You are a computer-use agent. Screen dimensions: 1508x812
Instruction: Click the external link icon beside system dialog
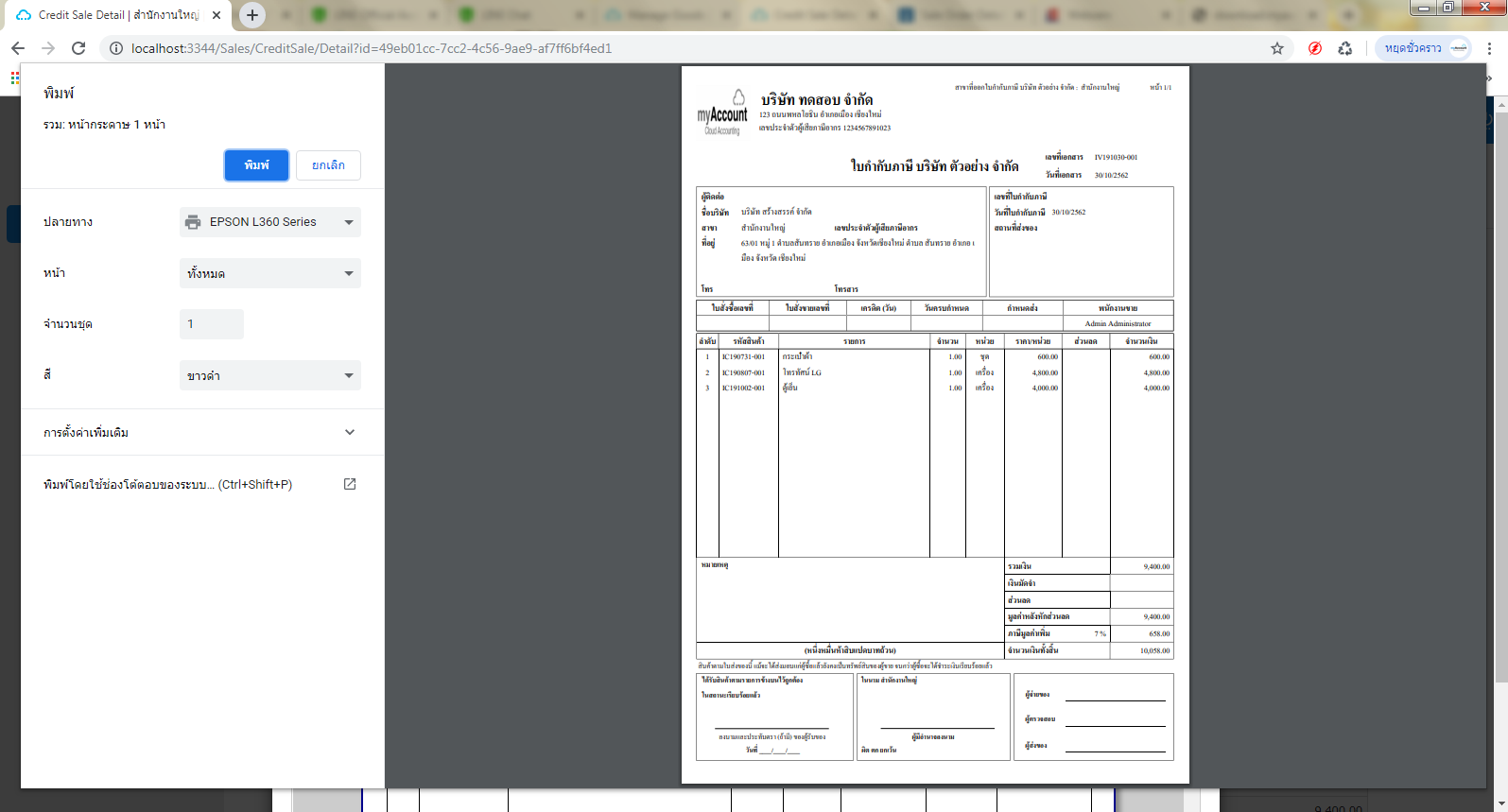[350, 484]
